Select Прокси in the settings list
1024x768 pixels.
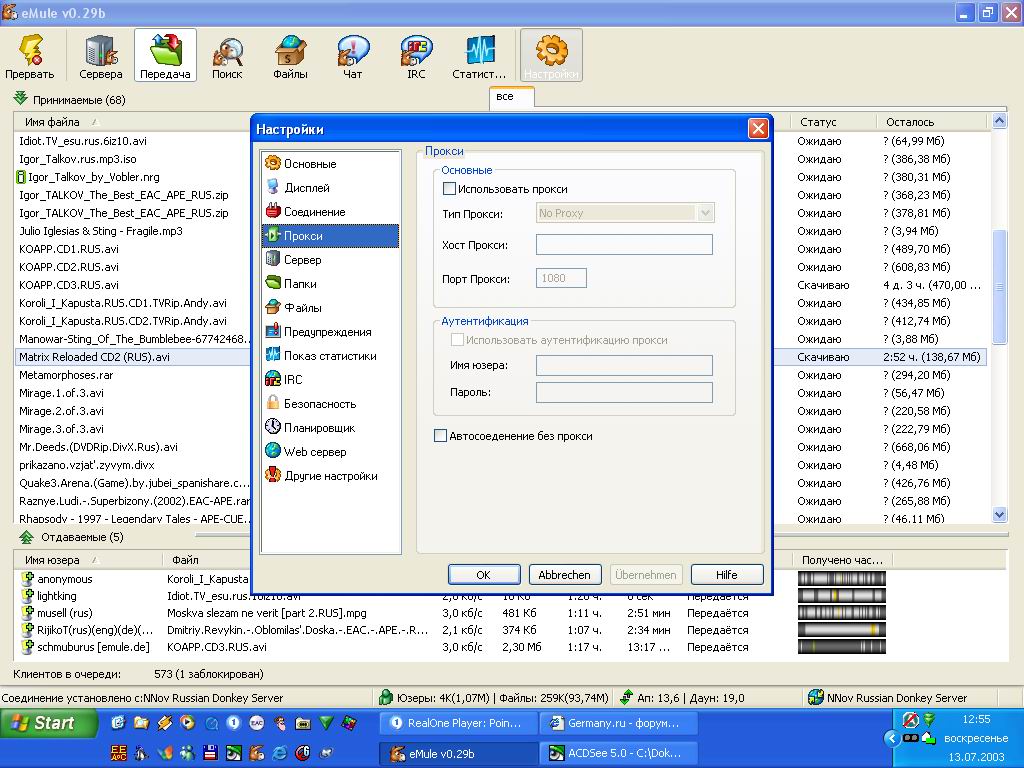[x=330, y=236]
